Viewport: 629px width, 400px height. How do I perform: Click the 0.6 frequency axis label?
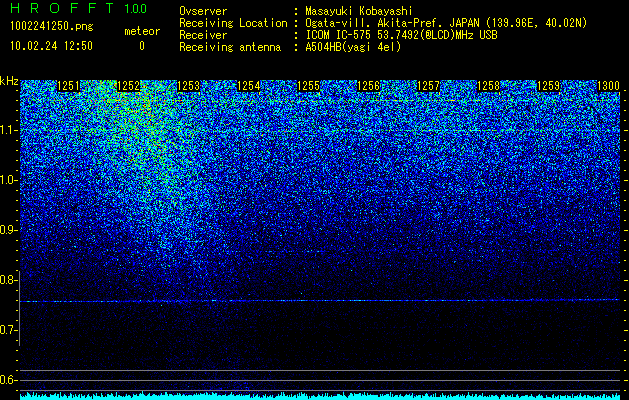(8, 380)
